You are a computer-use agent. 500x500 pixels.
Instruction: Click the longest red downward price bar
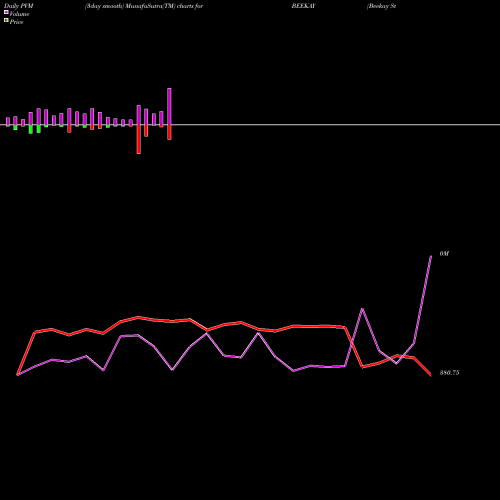139,139
